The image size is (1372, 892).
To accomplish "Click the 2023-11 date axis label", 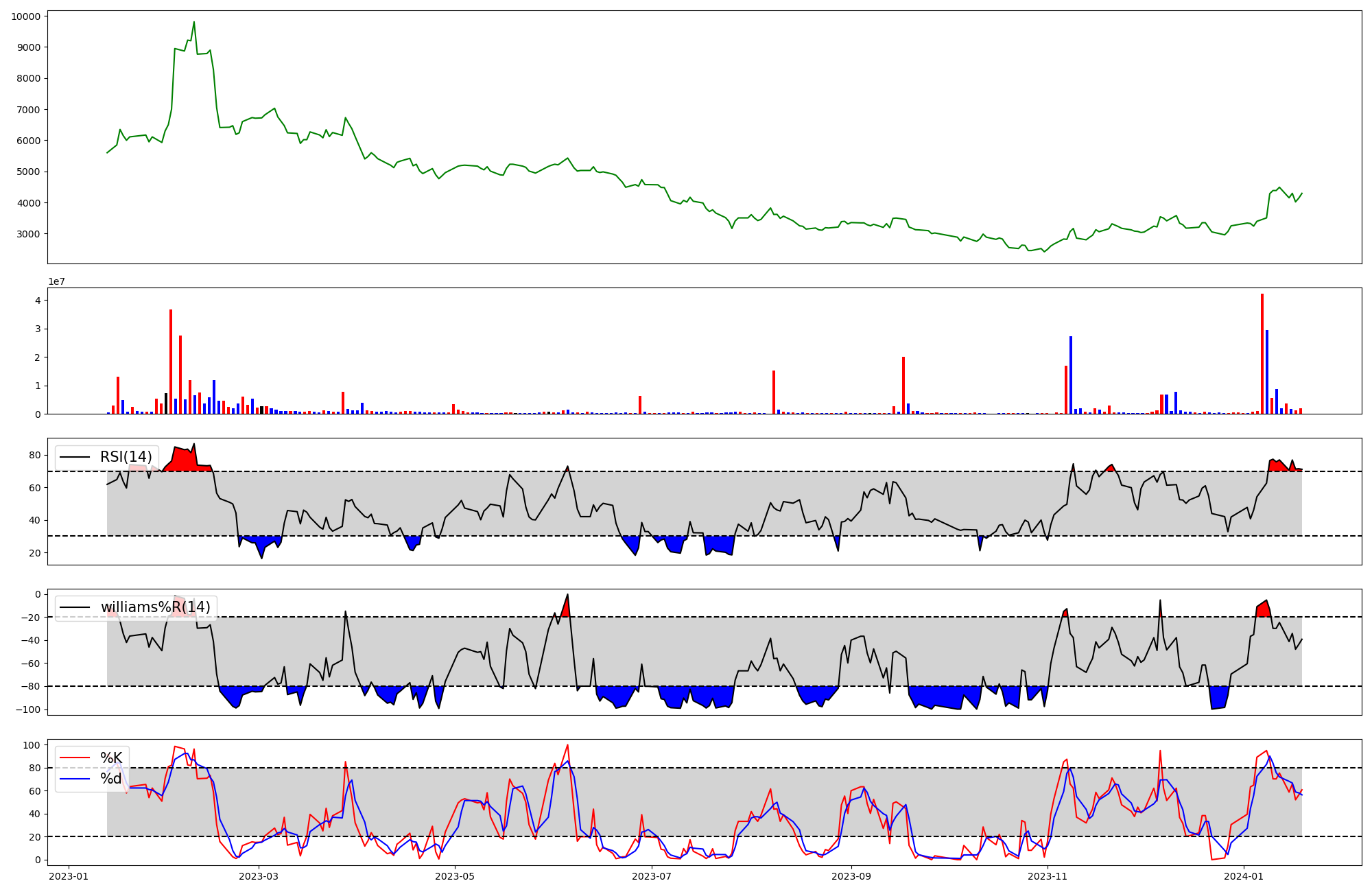I will tap(1048, 876).
